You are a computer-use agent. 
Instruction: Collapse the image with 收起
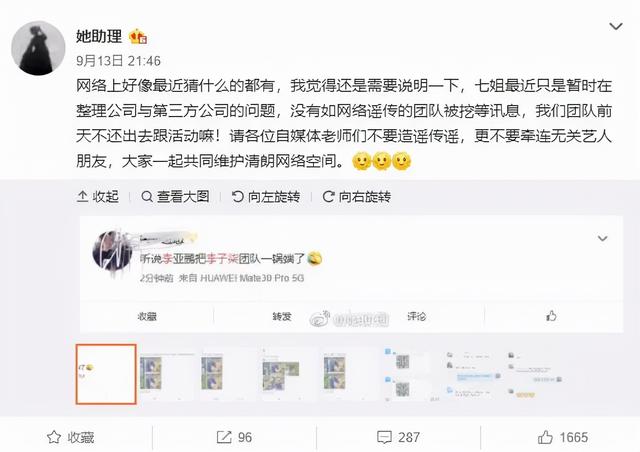pos(98,197)
